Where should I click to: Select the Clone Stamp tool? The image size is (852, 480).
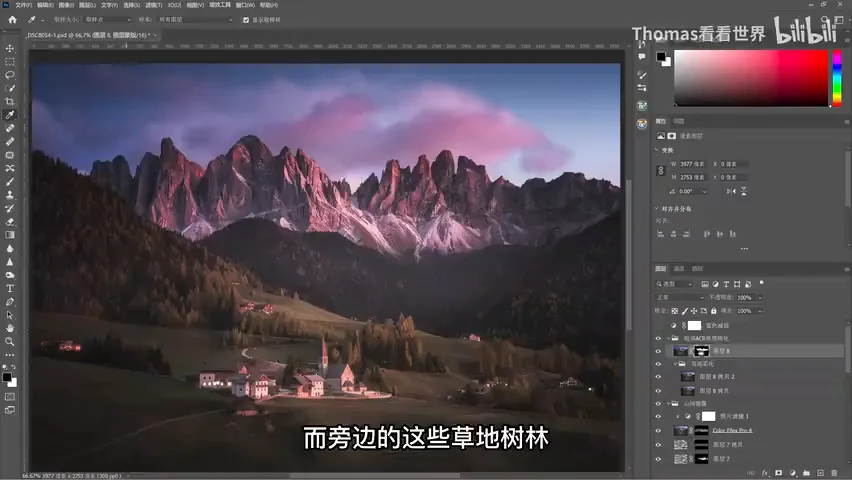point(10,195)
